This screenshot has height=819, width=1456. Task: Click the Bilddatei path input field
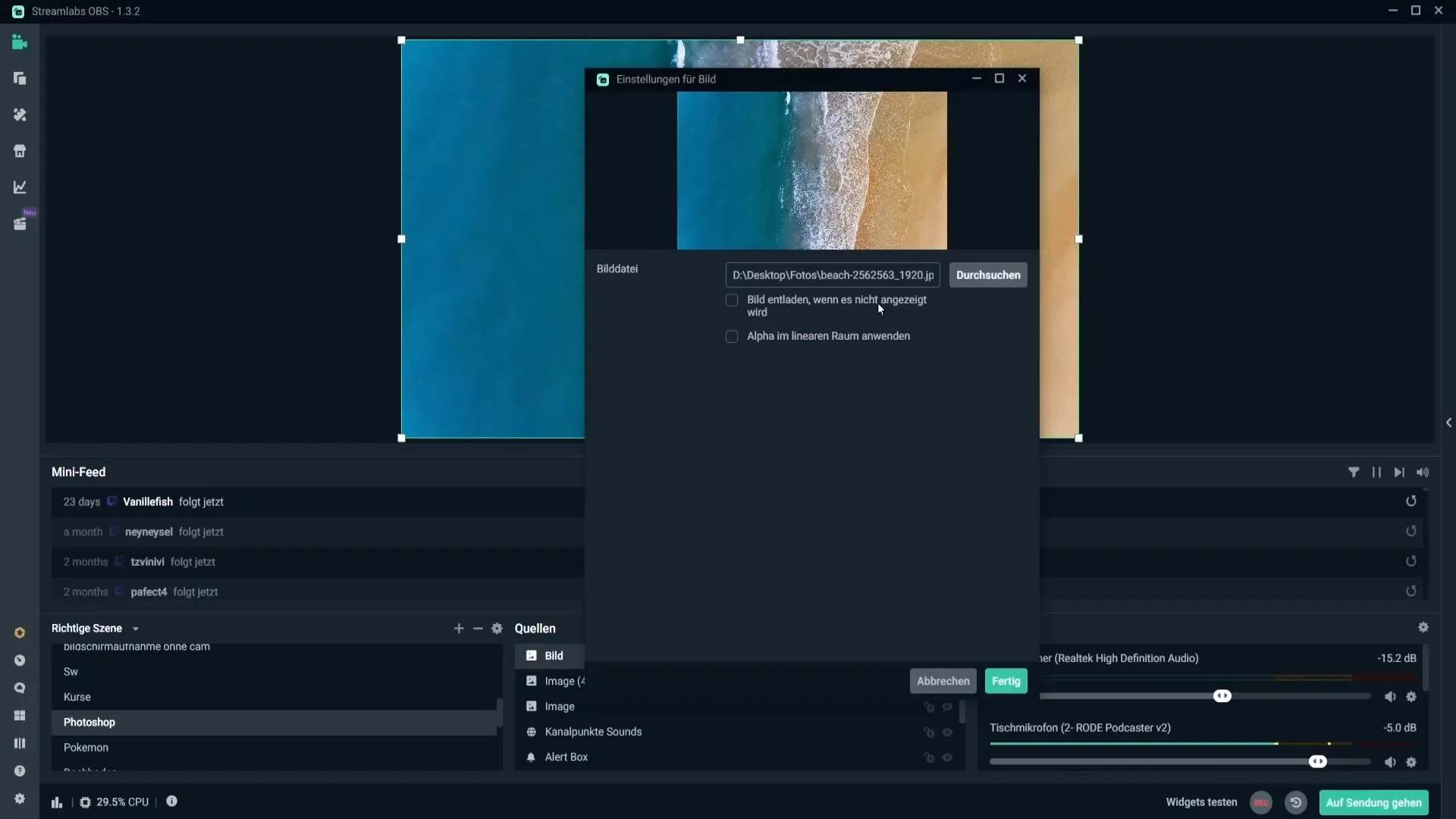833,275
